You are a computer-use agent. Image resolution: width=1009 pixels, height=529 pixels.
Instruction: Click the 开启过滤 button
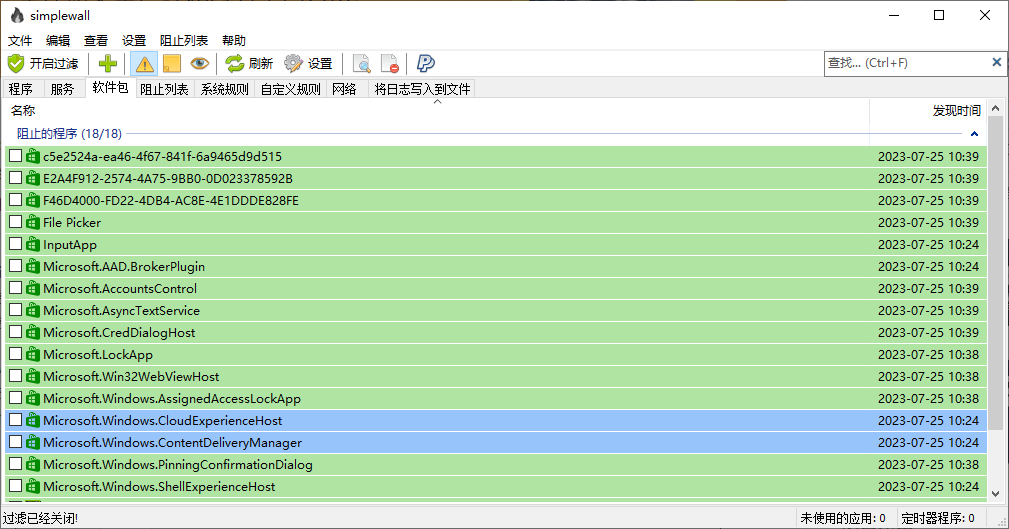[x=43, y=64]
